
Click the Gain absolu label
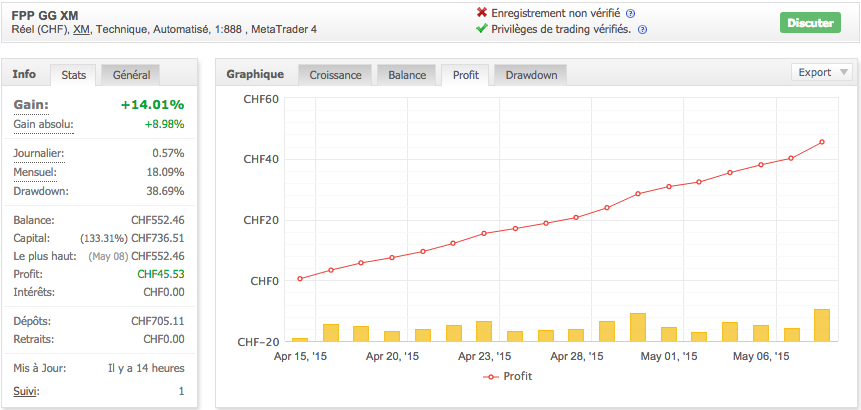point(43,124)
